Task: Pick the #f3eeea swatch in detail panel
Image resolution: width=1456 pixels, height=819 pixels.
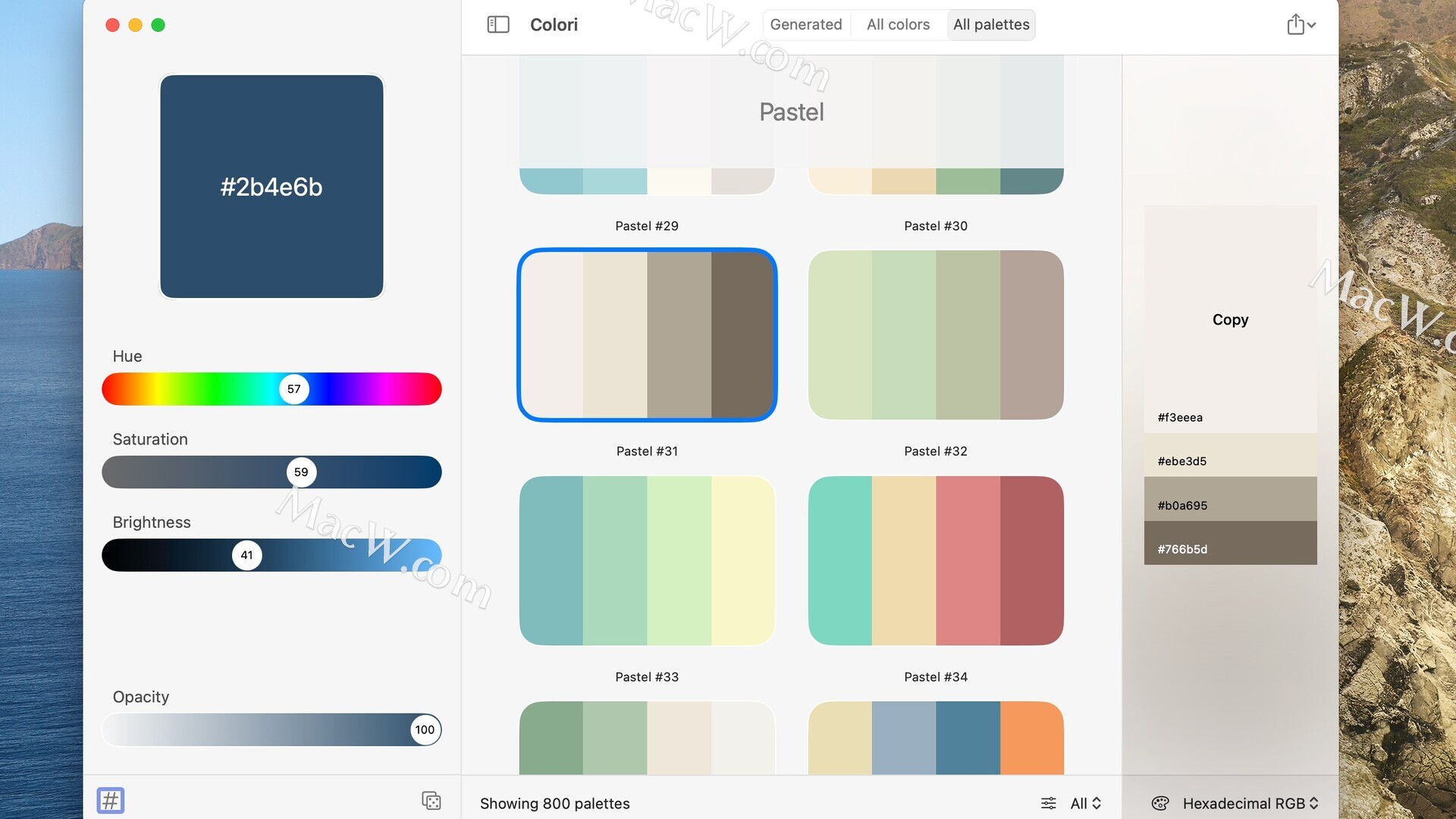Action: pos(1230,319)
